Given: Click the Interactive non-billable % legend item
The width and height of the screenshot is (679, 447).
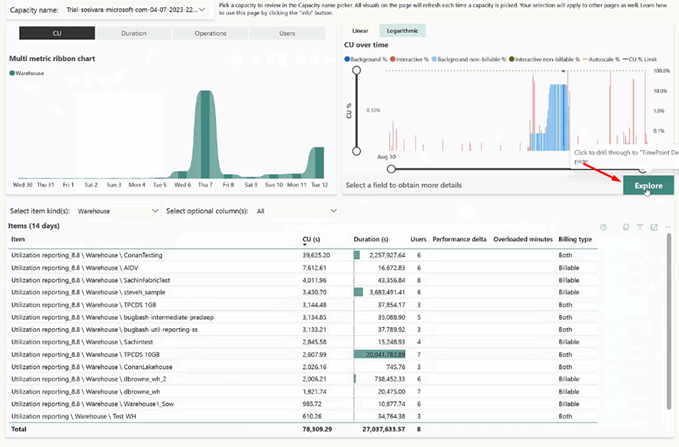Looking at the screenshot, I should point(544,59).
